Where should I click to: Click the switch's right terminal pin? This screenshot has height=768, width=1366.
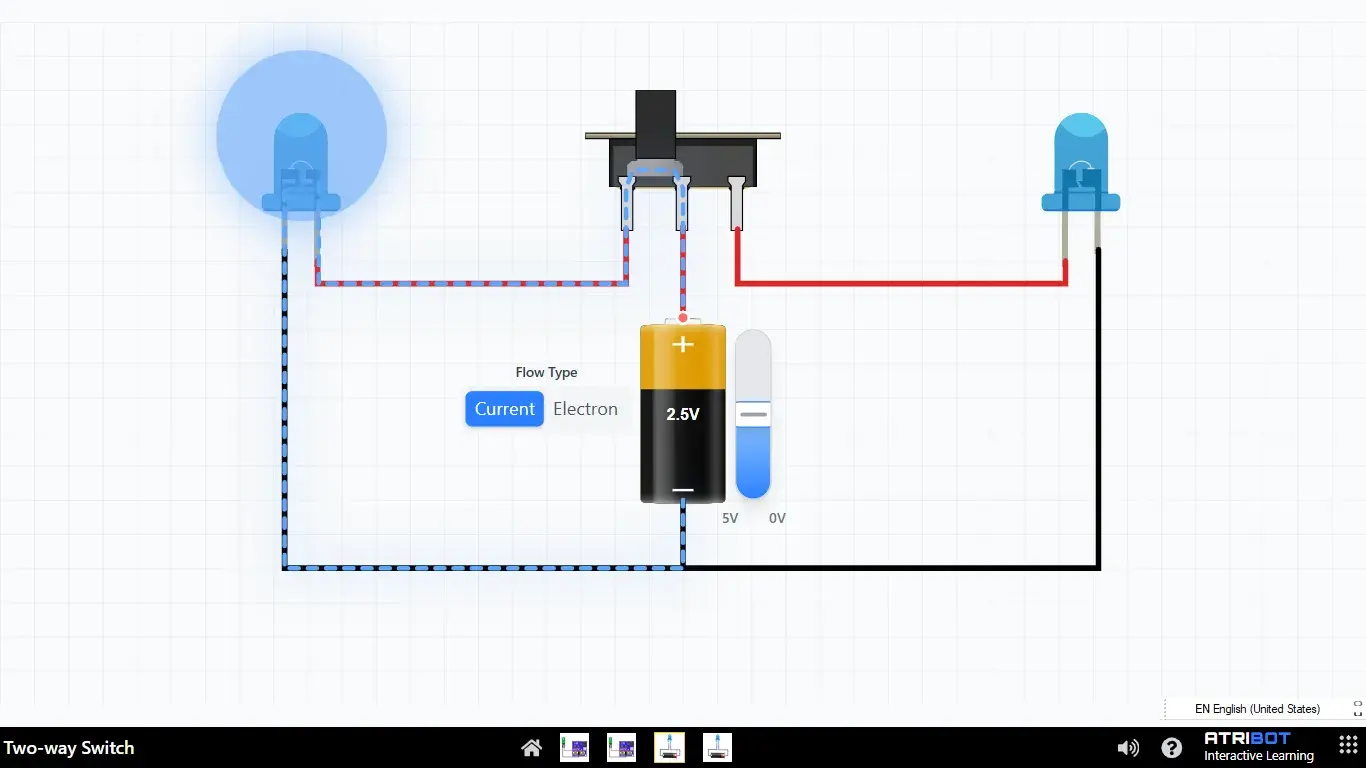(x=738, y=203)
